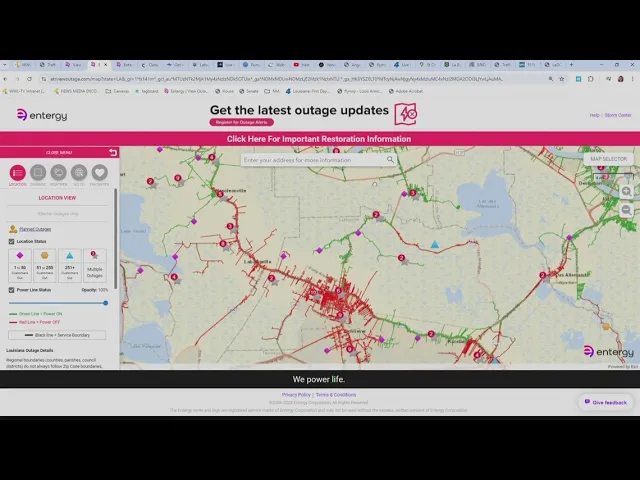Open the Cameras bookmark folder
Image resolution: width=640 pixels, height=480 pixels.
point(118,91)
